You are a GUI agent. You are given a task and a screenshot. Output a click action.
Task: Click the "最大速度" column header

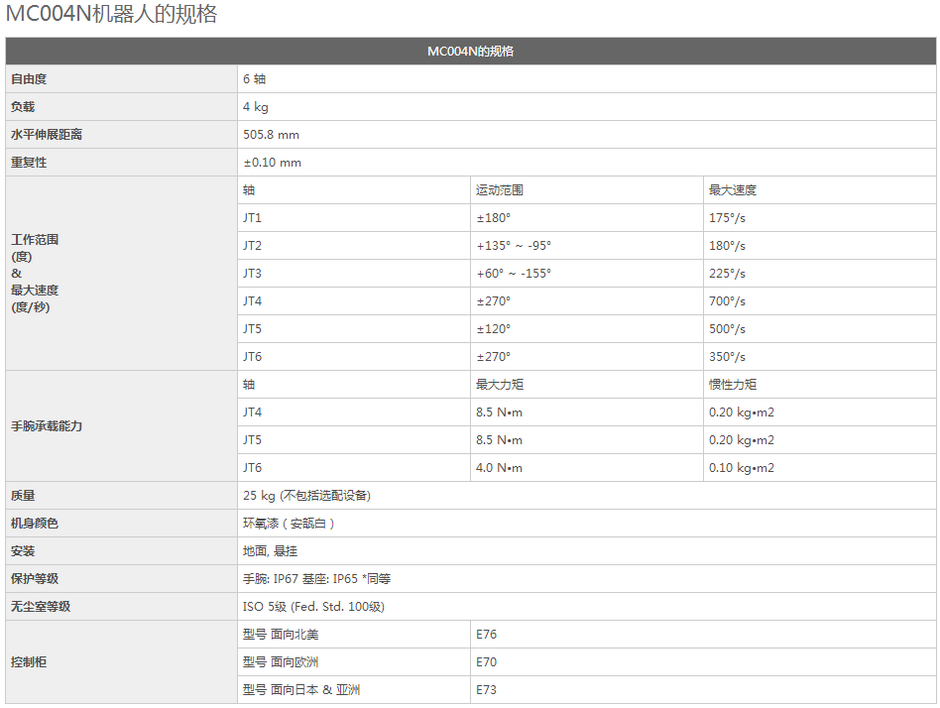[x=733, y=190]
